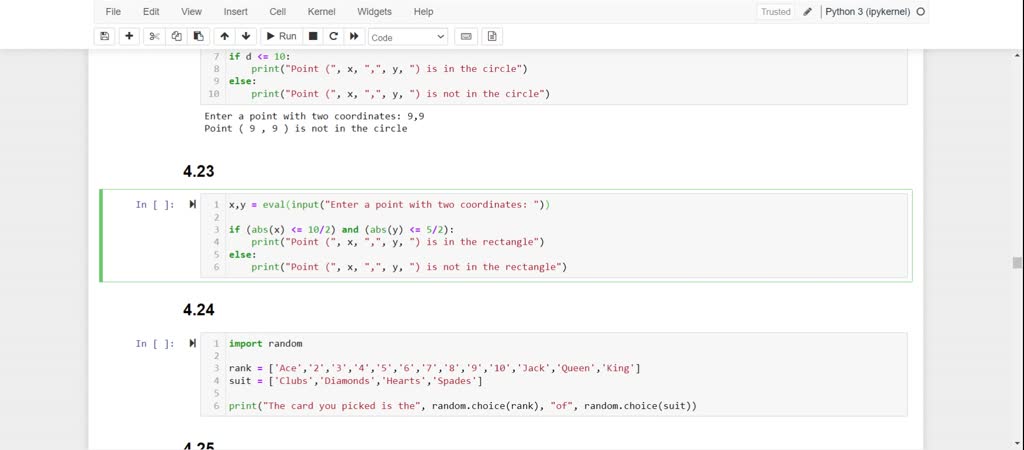This screenshot has height=450, width=1024.
Task: Open the File menu
Action: (113, 12)
